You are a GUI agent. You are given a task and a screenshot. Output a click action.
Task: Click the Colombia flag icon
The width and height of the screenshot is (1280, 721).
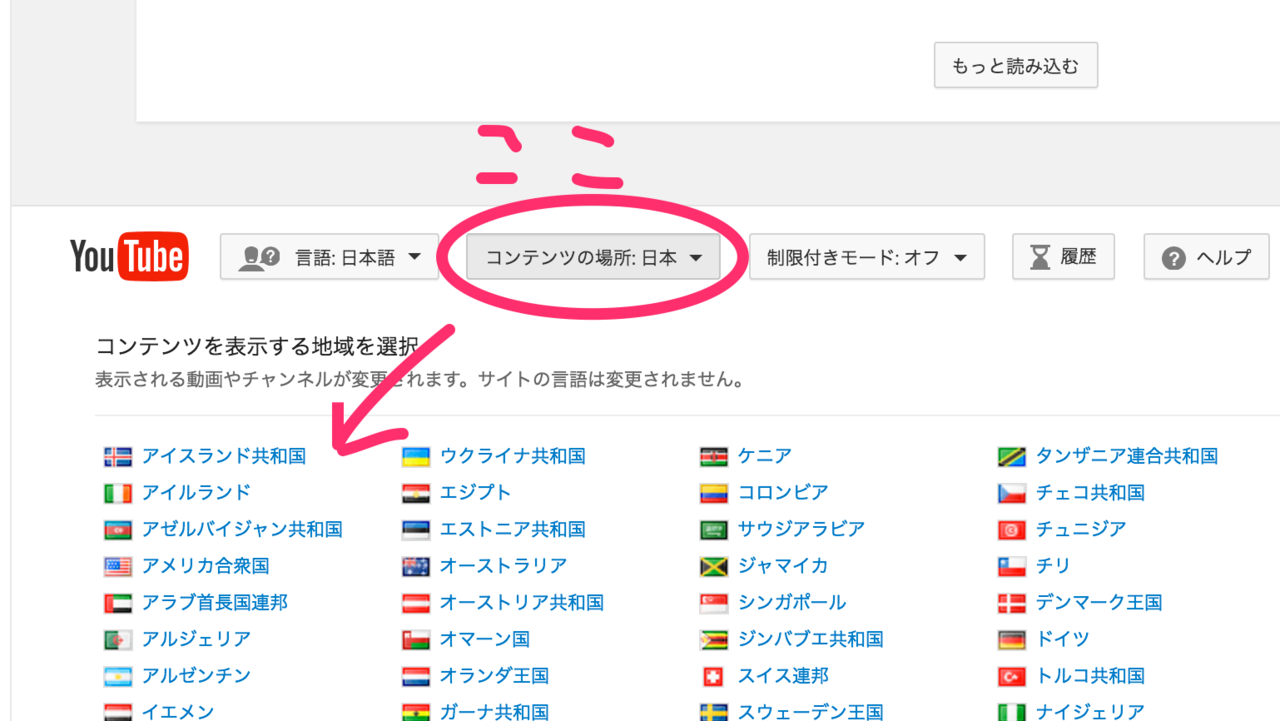(714, 493)
